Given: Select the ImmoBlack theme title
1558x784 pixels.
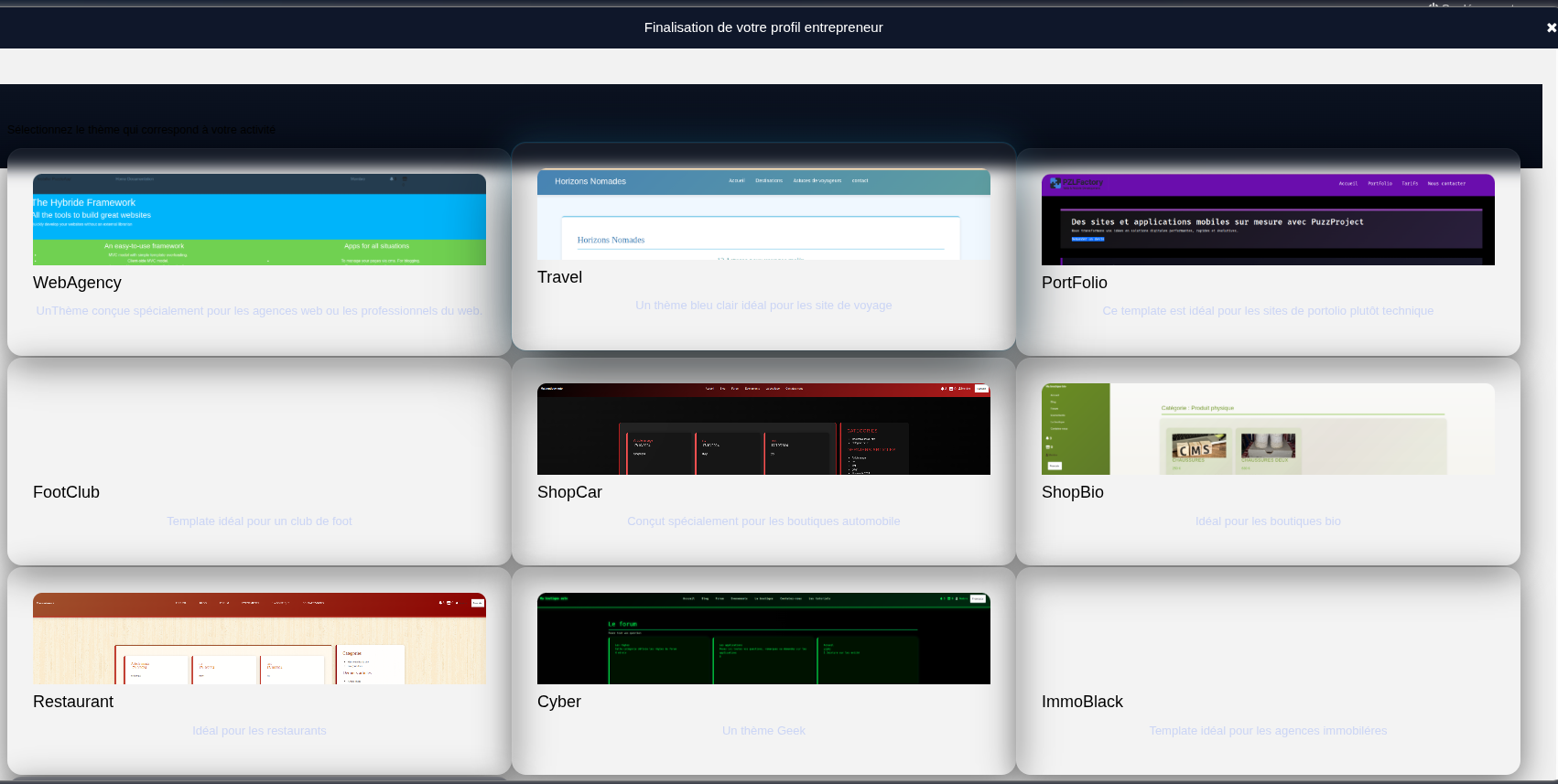Looking at the screenshot, I should 1082,702.
